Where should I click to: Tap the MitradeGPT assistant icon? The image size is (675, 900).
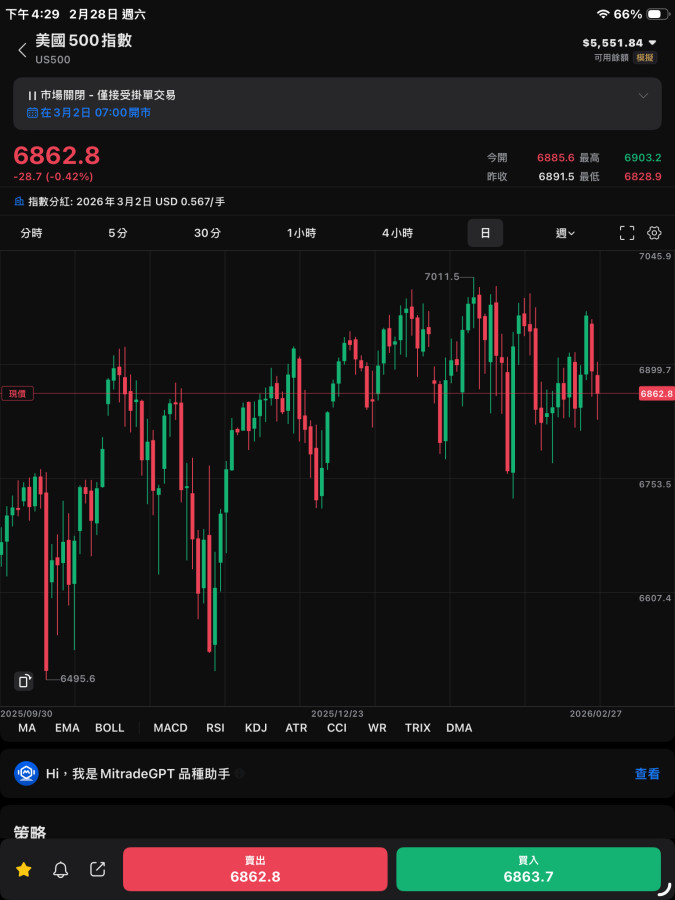pyautogui.click(x=27, y=773)
